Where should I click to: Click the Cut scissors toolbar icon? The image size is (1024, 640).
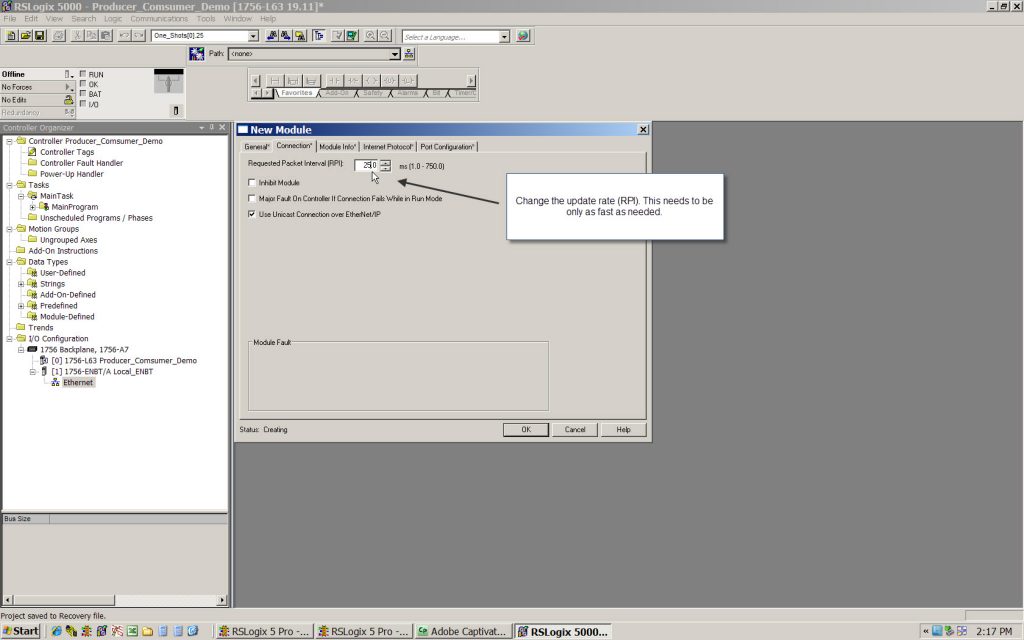pos(77,36)
